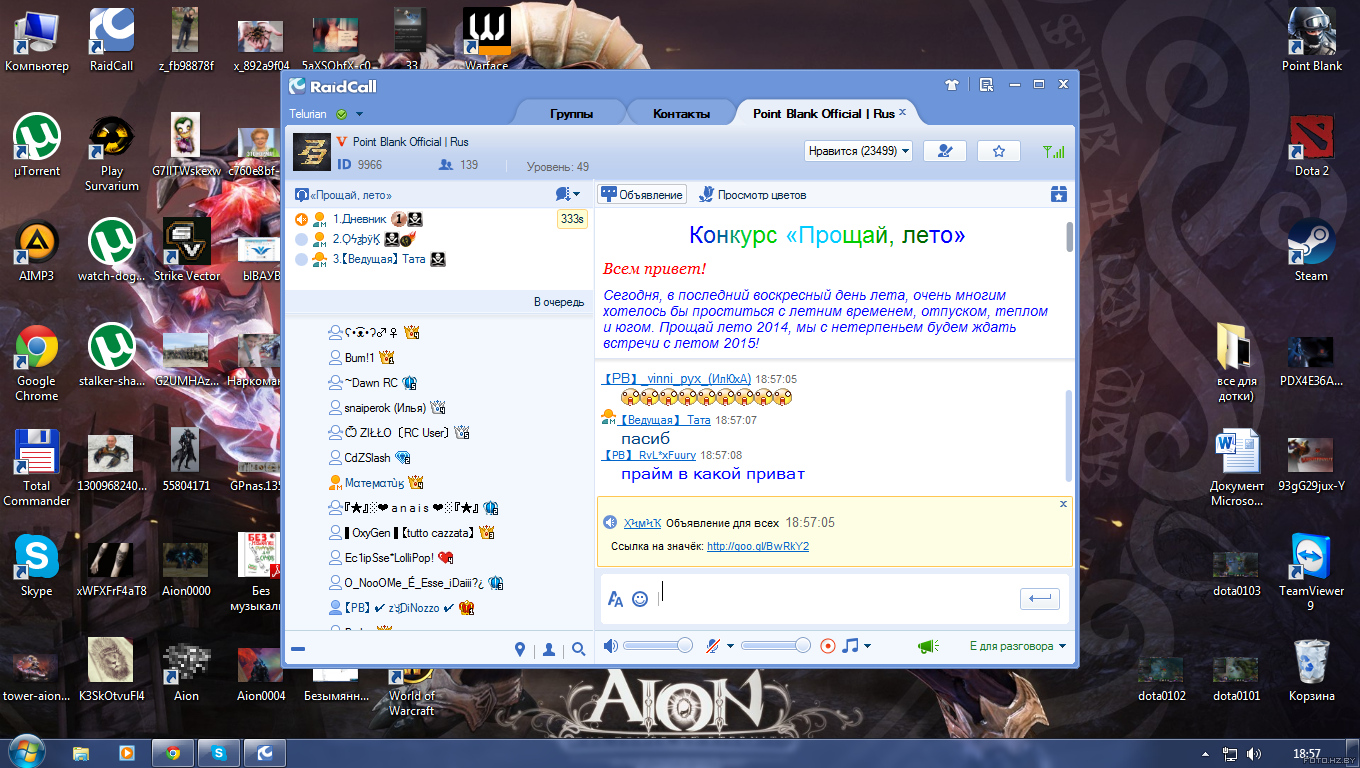This screenshot has width=1360, height=768.
Task: Collapse the member list with minus icon
Action: coord(298,649)
